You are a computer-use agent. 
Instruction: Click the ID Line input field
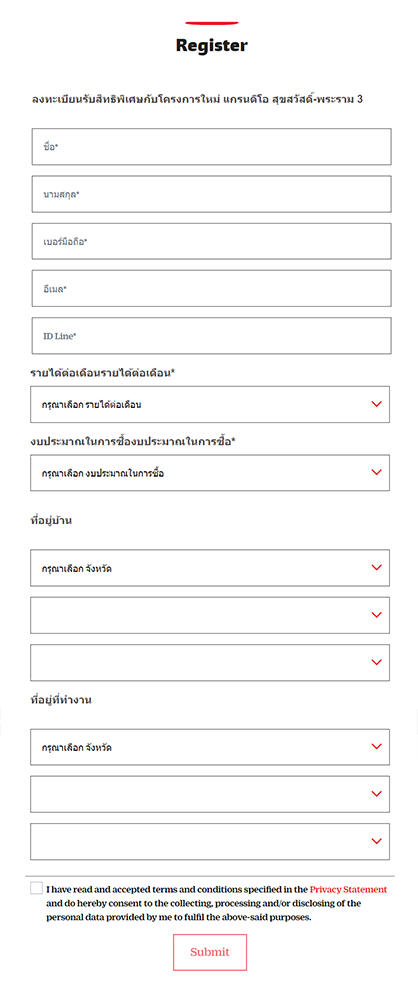coord(212,336)
